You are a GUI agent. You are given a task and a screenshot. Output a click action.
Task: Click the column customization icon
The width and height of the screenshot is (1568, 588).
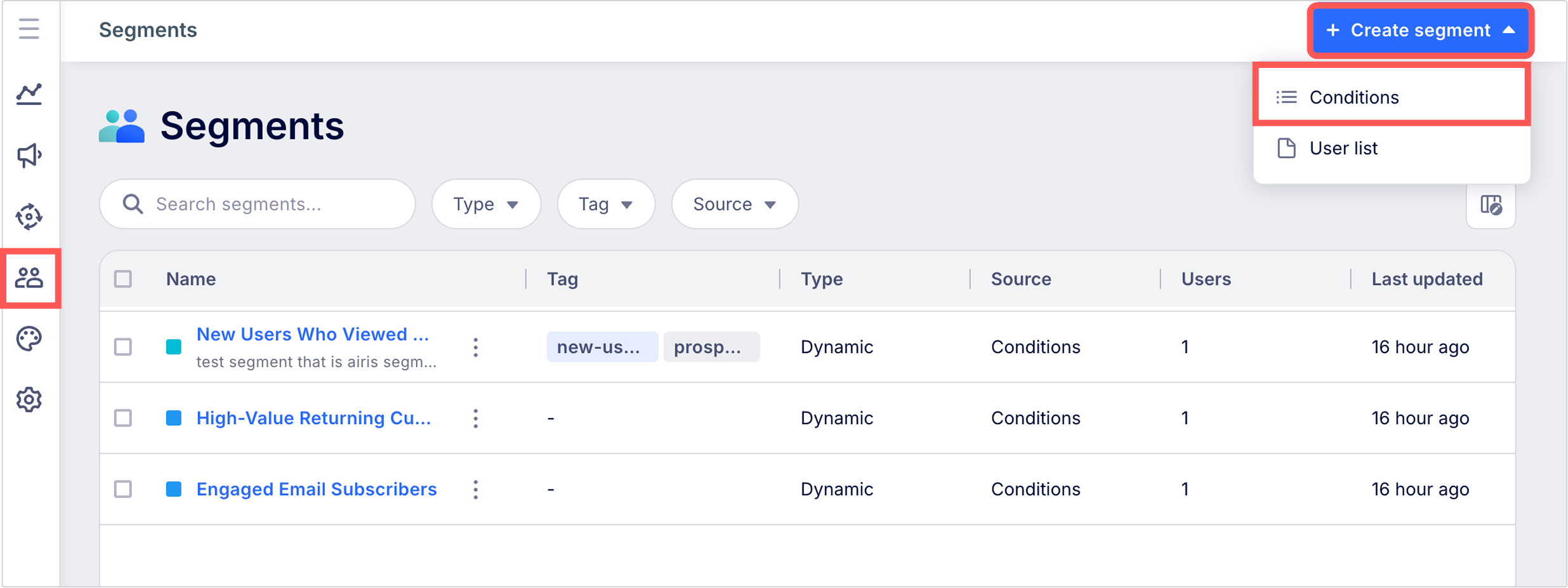pos(1491,205)
